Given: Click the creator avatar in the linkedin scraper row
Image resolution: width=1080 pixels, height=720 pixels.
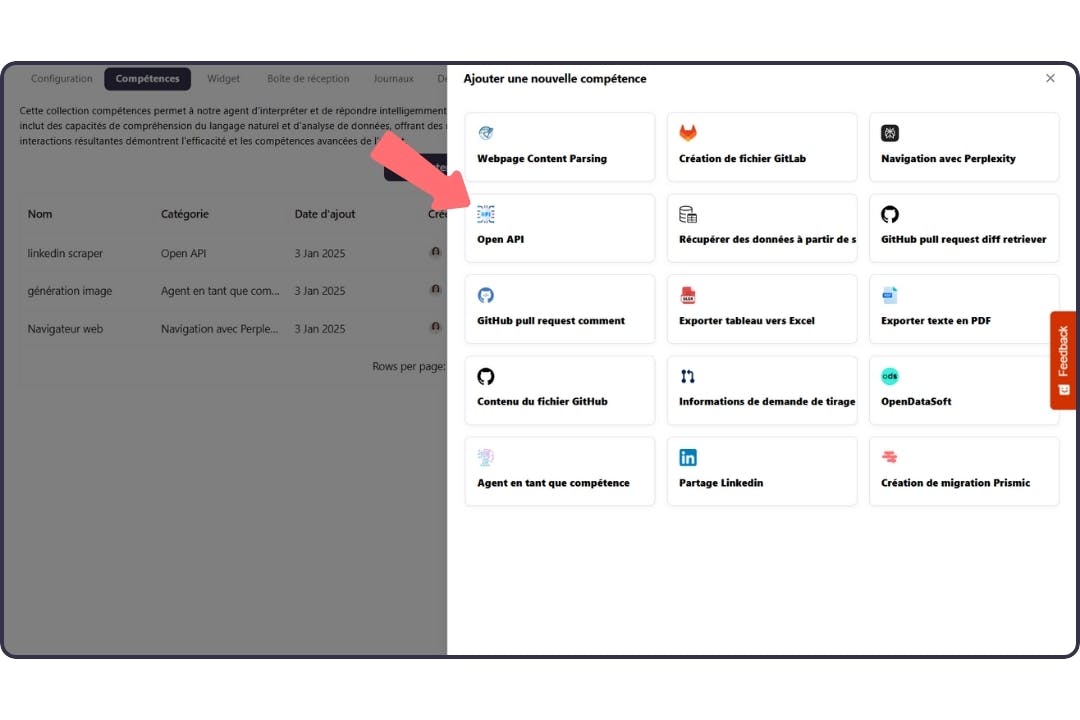Looking at the screenshot, I should 435,252.
